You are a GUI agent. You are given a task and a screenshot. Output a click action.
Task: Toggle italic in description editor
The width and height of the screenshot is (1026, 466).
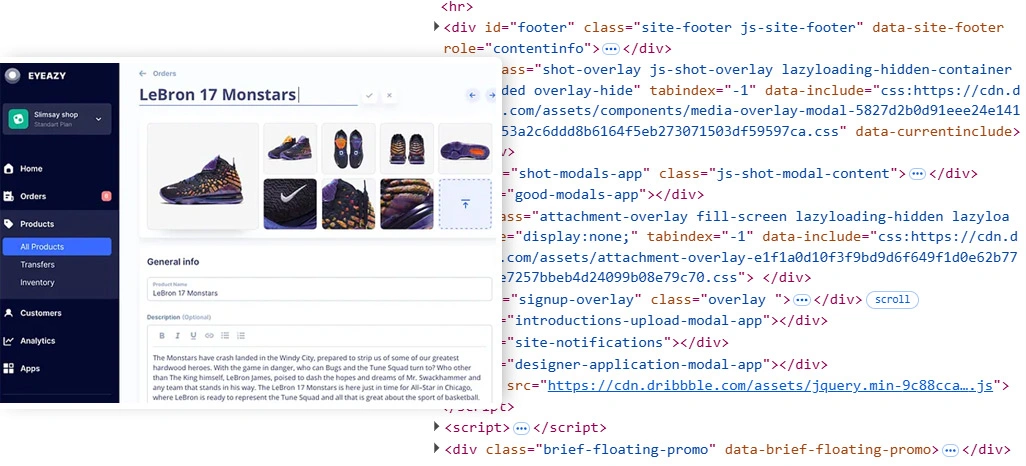point(177,336)
